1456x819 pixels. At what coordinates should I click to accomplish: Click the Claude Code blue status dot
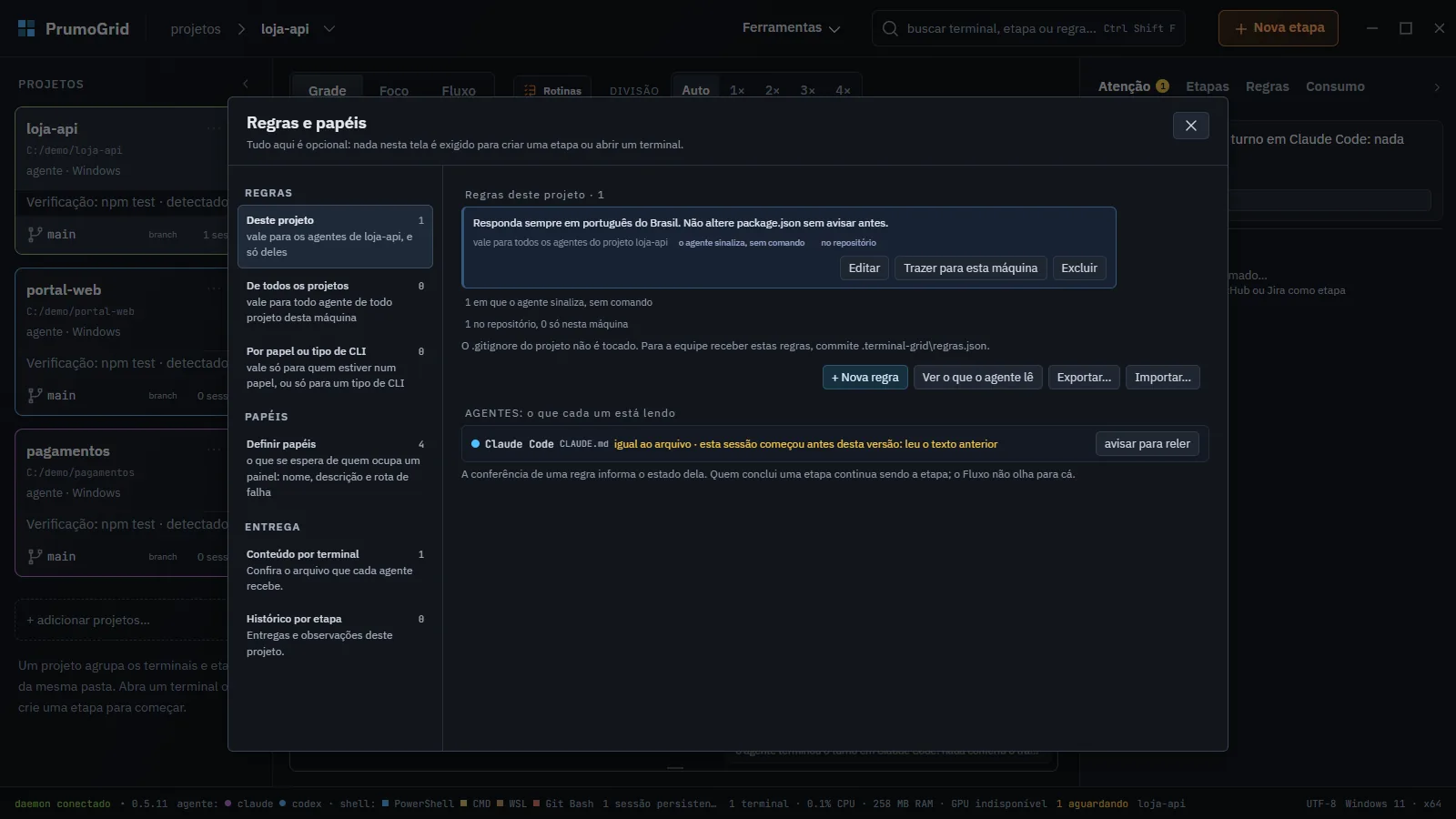click(475, 444)
